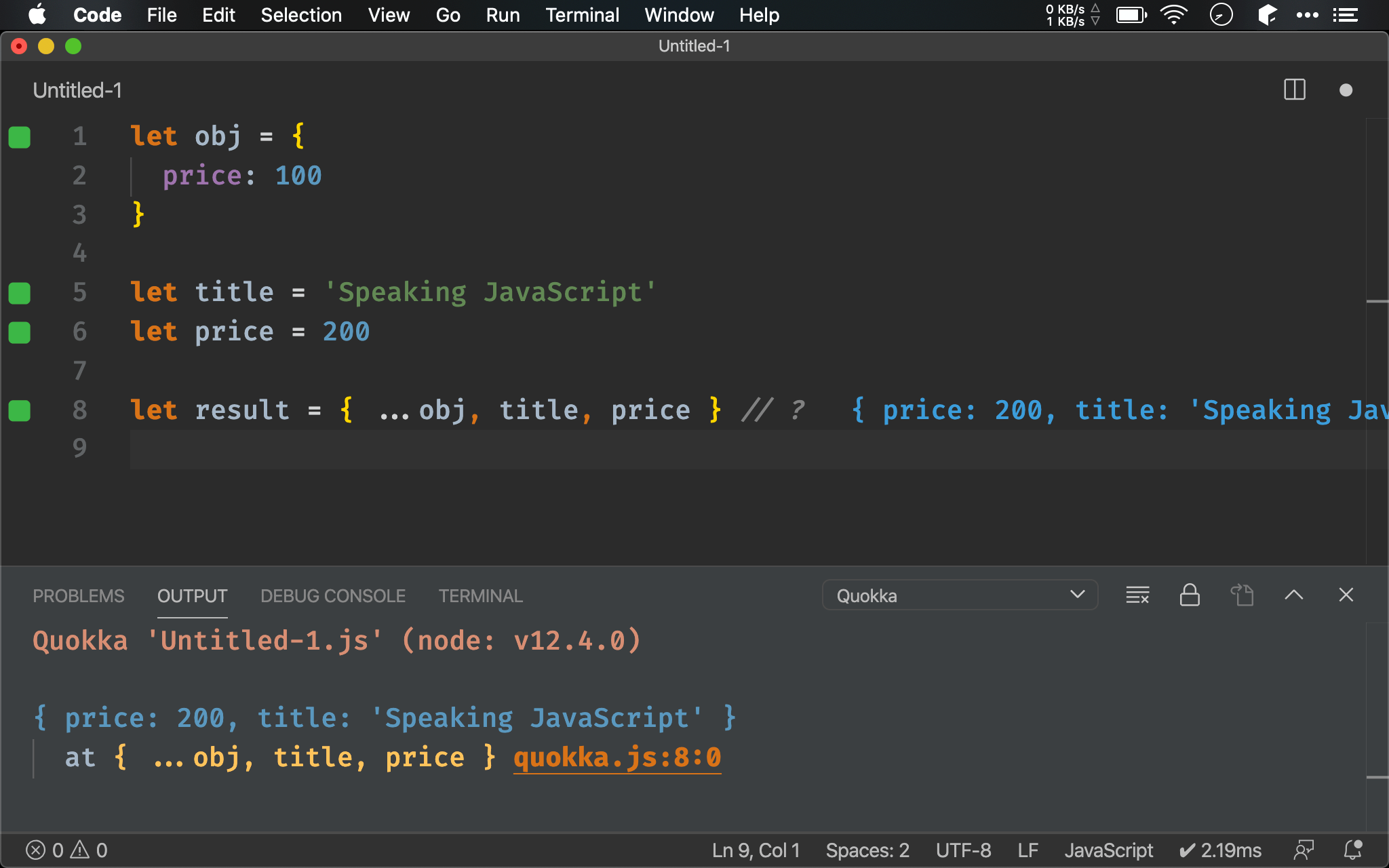
Task: Clear the output panel
Action: (1137, 595)
